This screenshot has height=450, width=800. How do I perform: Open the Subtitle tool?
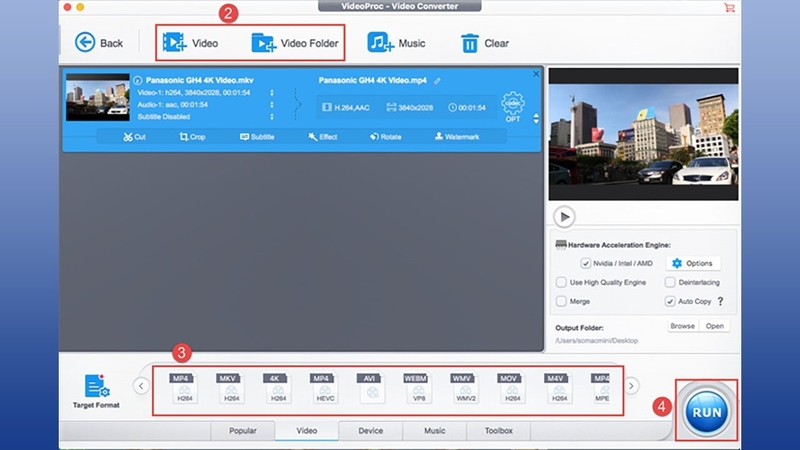[x=257, y=137]
